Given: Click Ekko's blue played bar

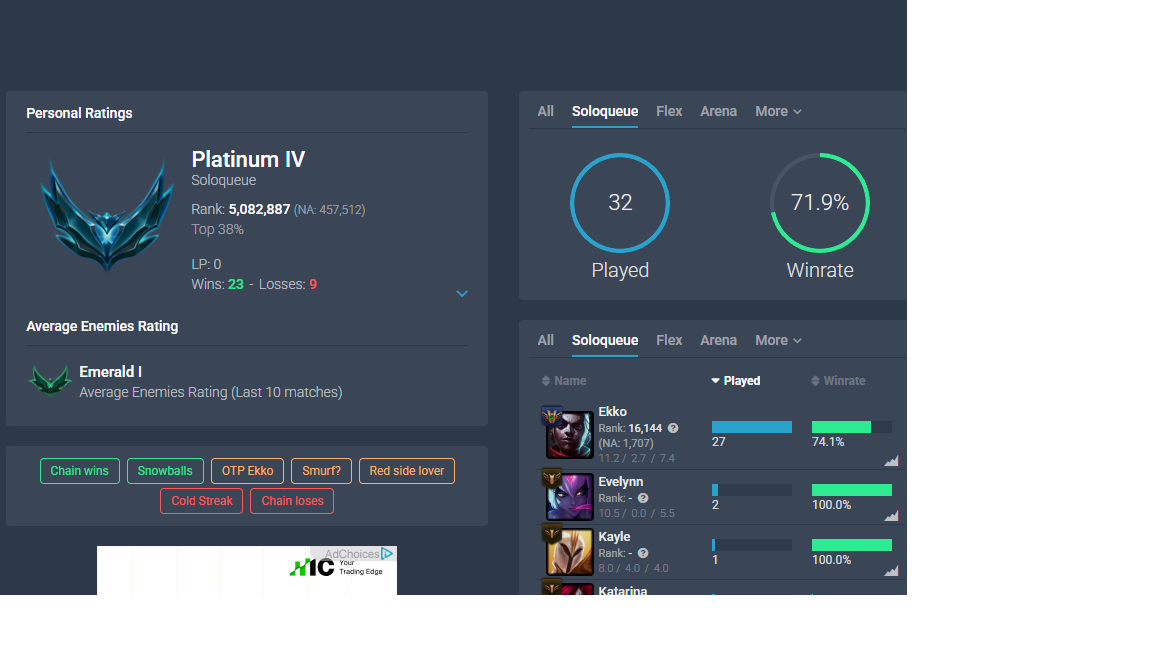Looking at the screenshot, I should [x=752, y=427].
